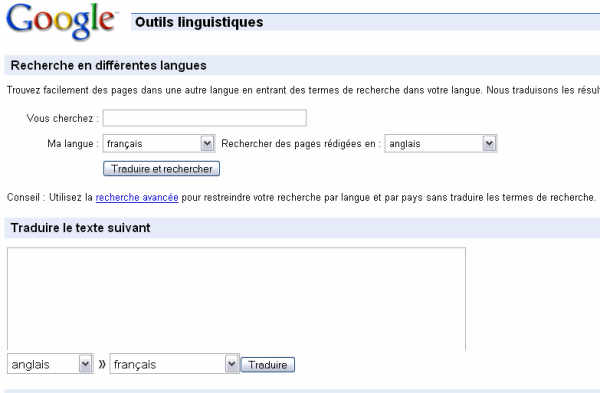Focus the Vous cherchez search field
Image resolution: width=600 pixels, height=393 pixels.
pos(205,118)
